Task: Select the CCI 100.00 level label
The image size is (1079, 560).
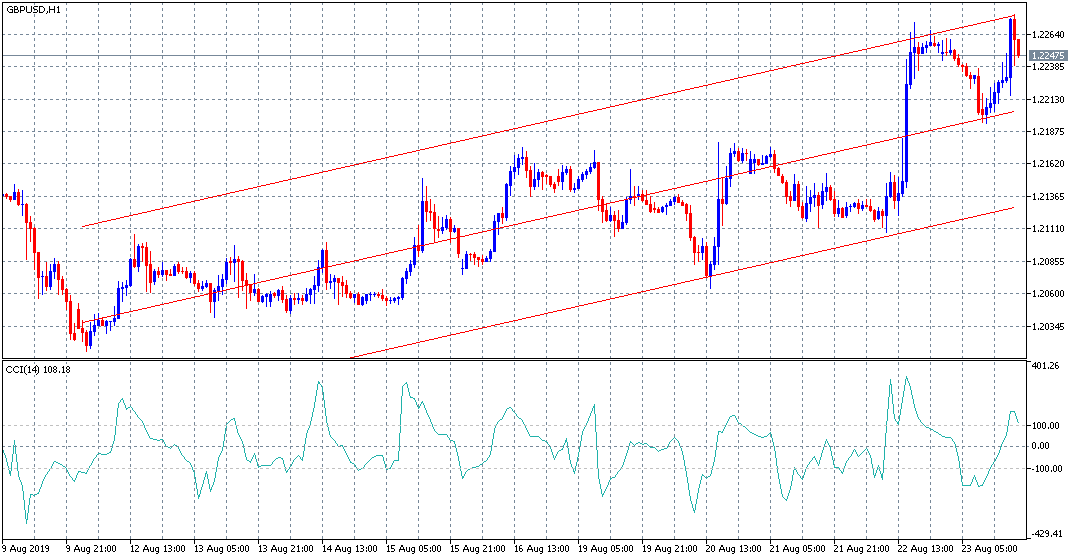Action: tap(1046, 426)
